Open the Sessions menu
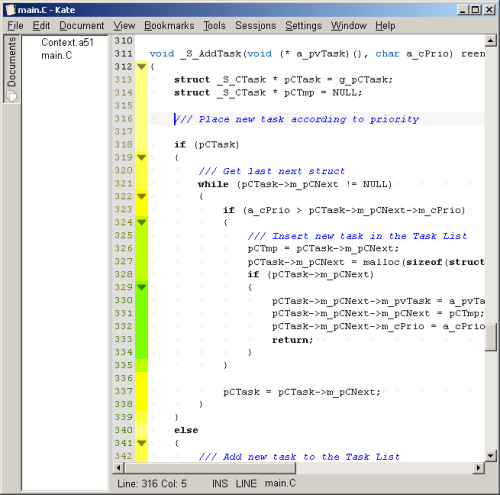Viewport: 500px width, 495px height. coord(255,26)
